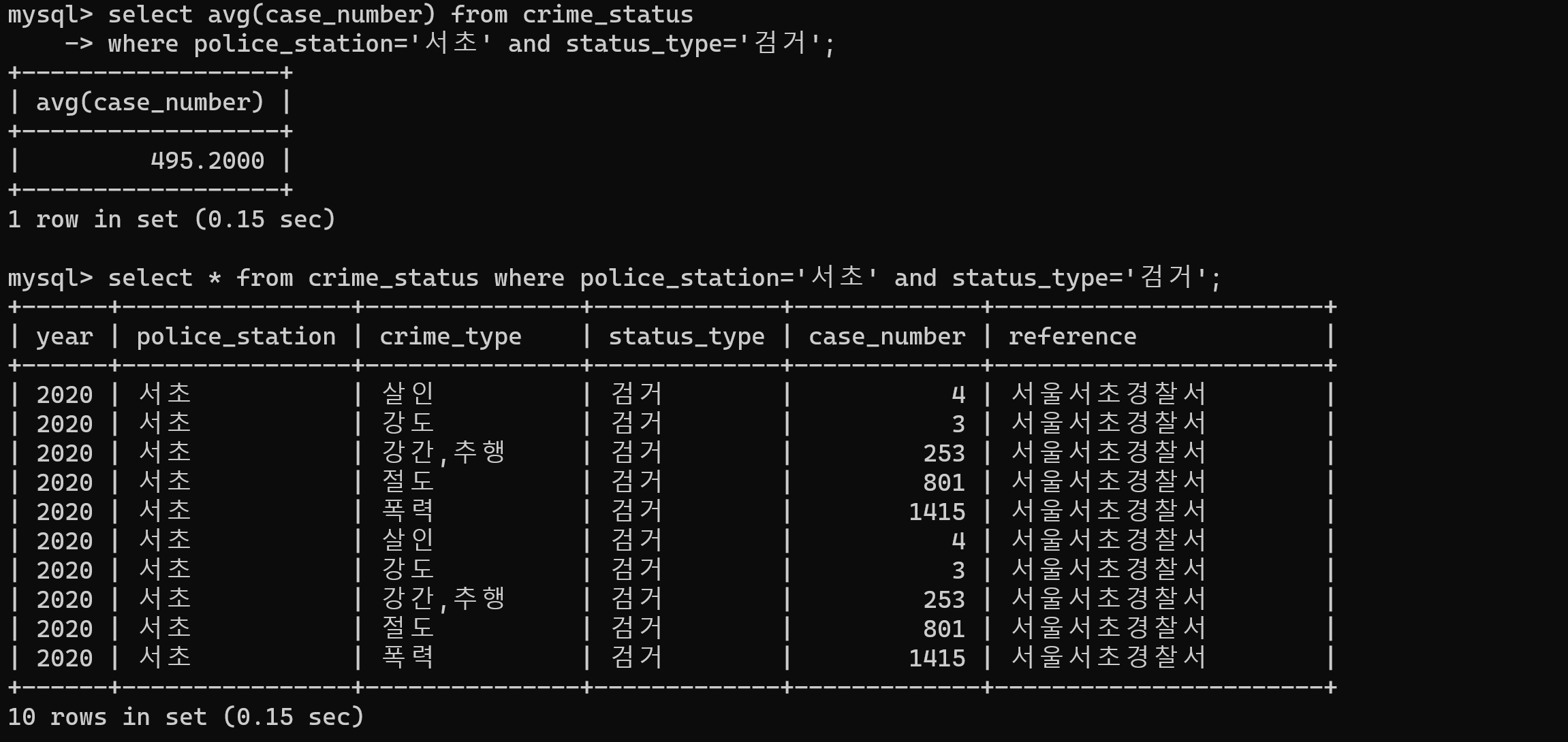Click the case_number column header
The image size is (1568, 742).
coord(887,336)
